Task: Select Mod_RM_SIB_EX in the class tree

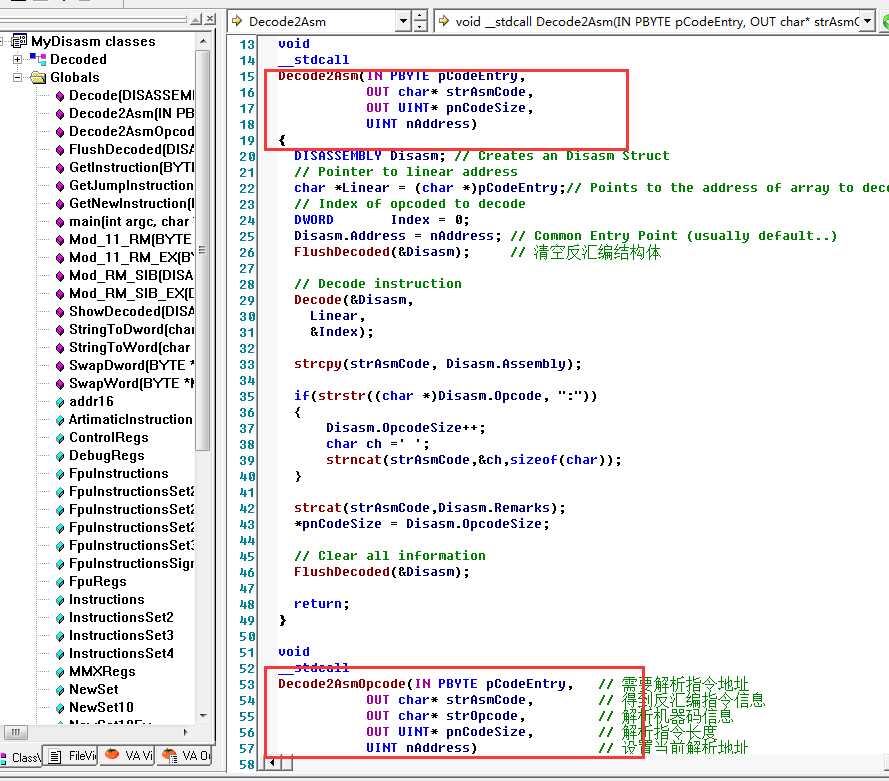Action: tap(131, 294)
